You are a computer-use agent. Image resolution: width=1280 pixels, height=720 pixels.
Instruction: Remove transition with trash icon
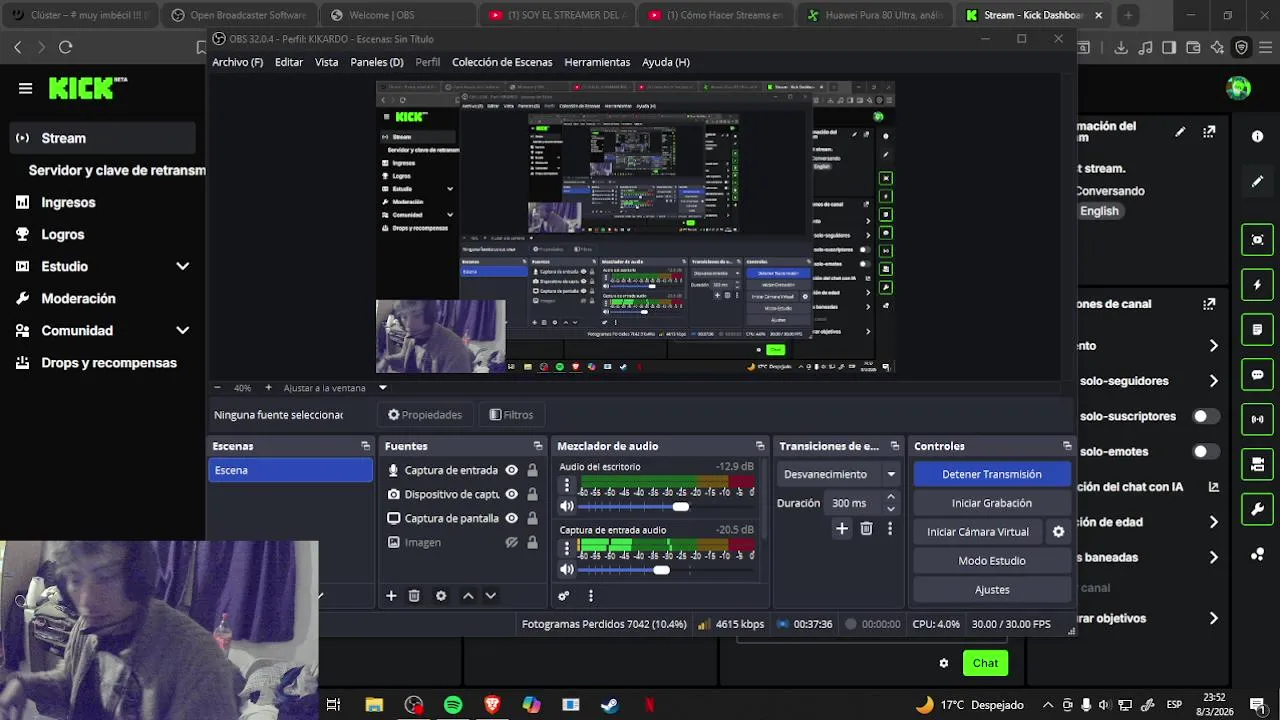[x=866, y=529]
